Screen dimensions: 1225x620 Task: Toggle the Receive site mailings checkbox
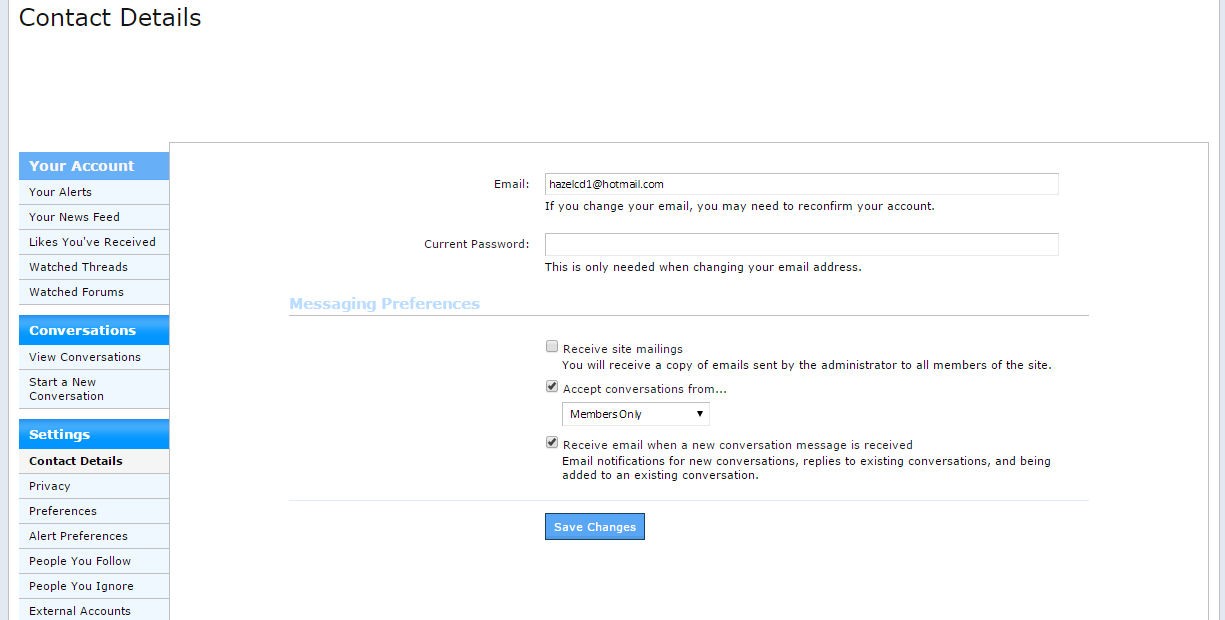coord(552,347)
